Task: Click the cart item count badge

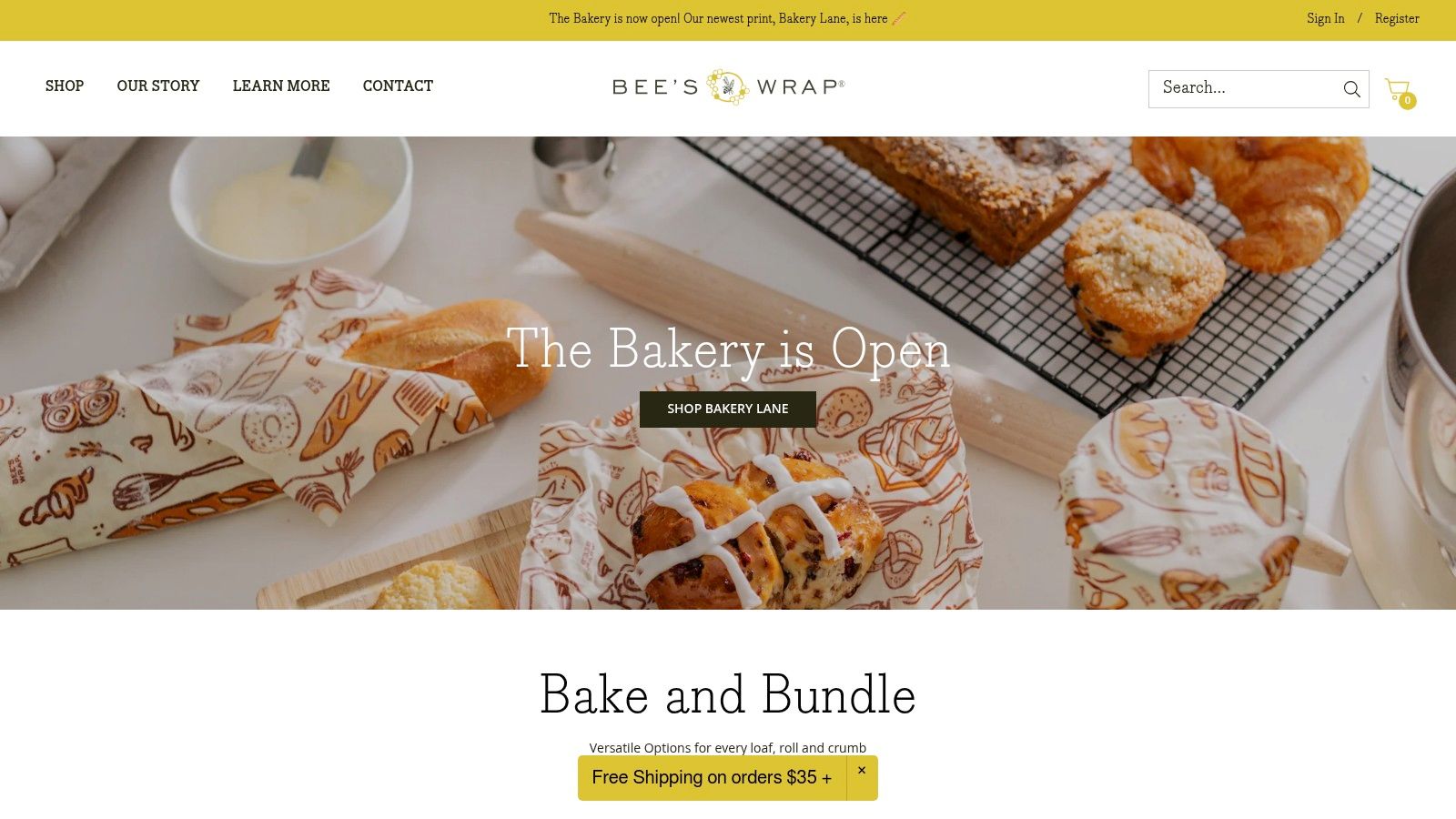Action: coord(1408,101)
